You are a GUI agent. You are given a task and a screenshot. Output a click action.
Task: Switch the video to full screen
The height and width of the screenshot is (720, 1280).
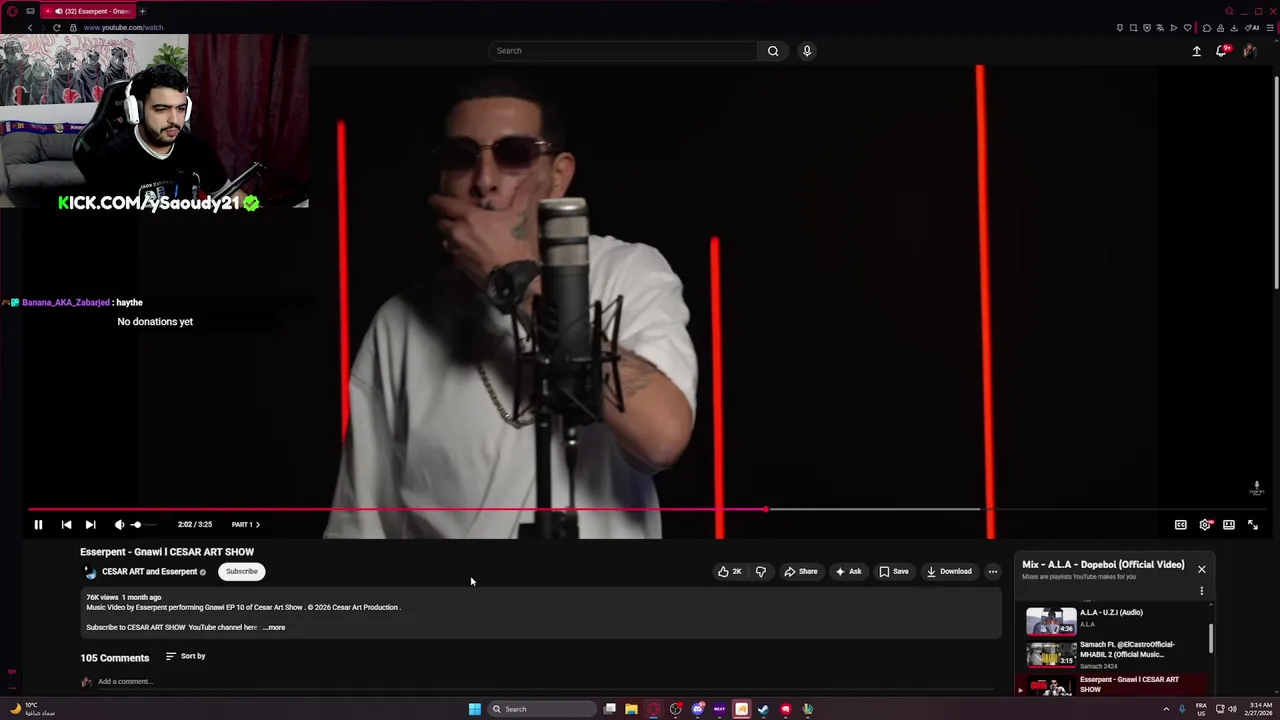pos(1253,524)
